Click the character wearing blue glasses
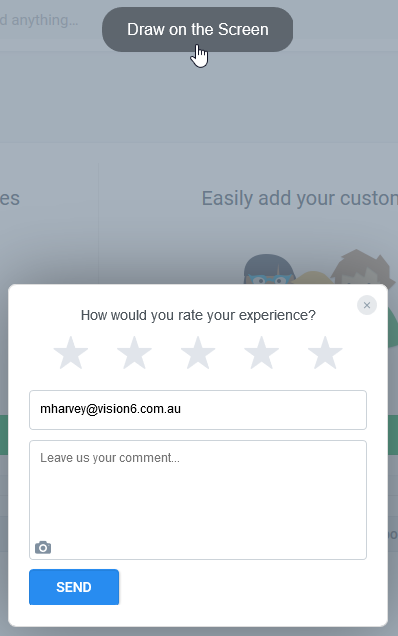This screenshot has width=398, height=636. 268,269
